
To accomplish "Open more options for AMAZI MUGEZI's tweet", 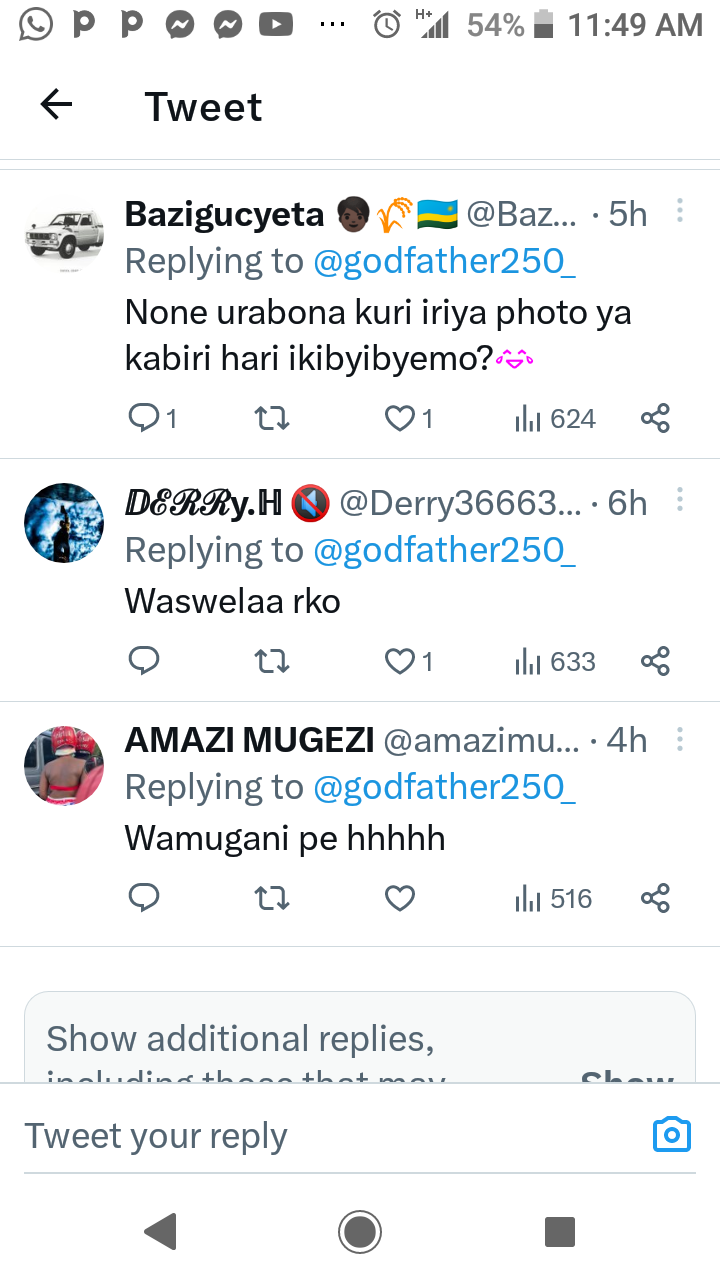I will 680,738.
